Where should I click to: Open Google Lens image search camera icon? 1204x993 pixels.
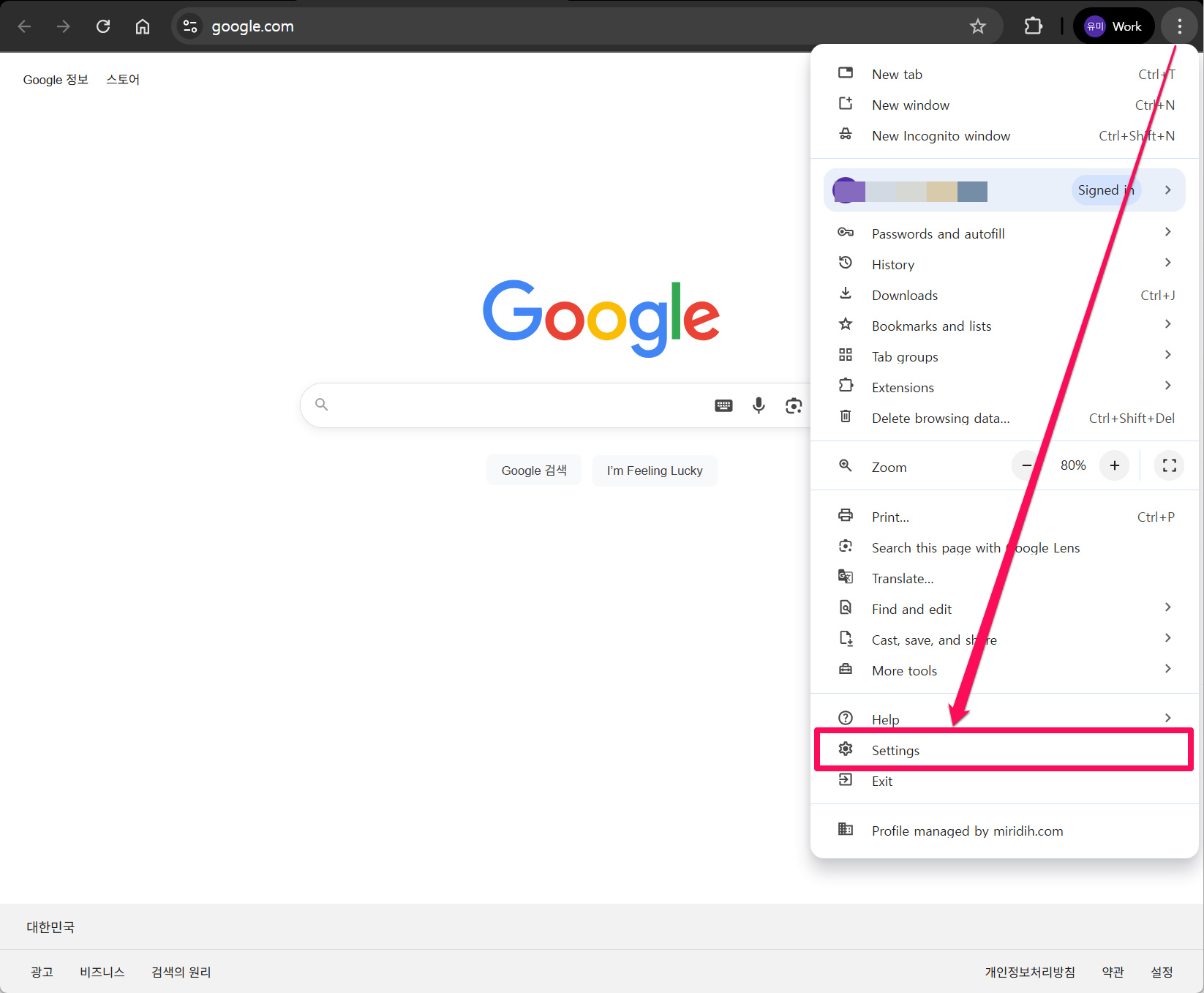pyautogui.click(x=794, y=405)
